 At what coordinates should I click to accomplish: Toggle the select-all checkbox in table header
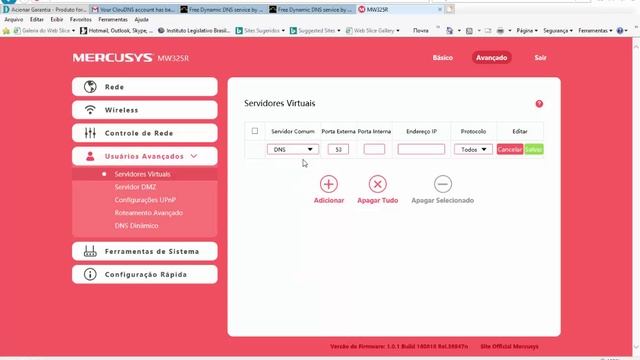click(x=255, y=131)
